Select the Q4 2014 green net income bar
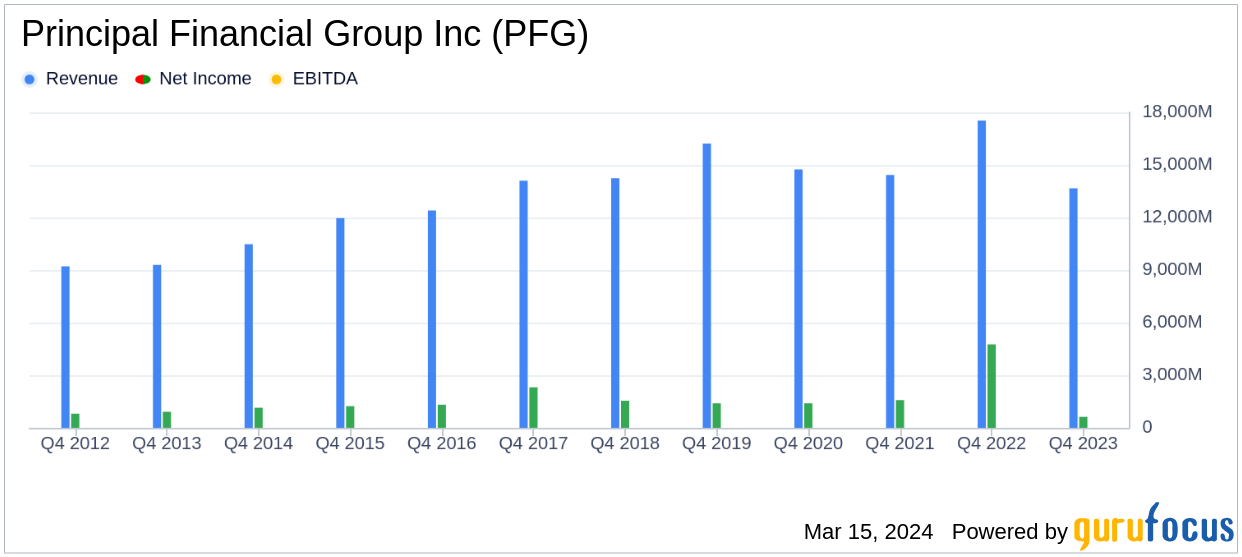This screenshot has width=1242, height=557. [259, 418]
